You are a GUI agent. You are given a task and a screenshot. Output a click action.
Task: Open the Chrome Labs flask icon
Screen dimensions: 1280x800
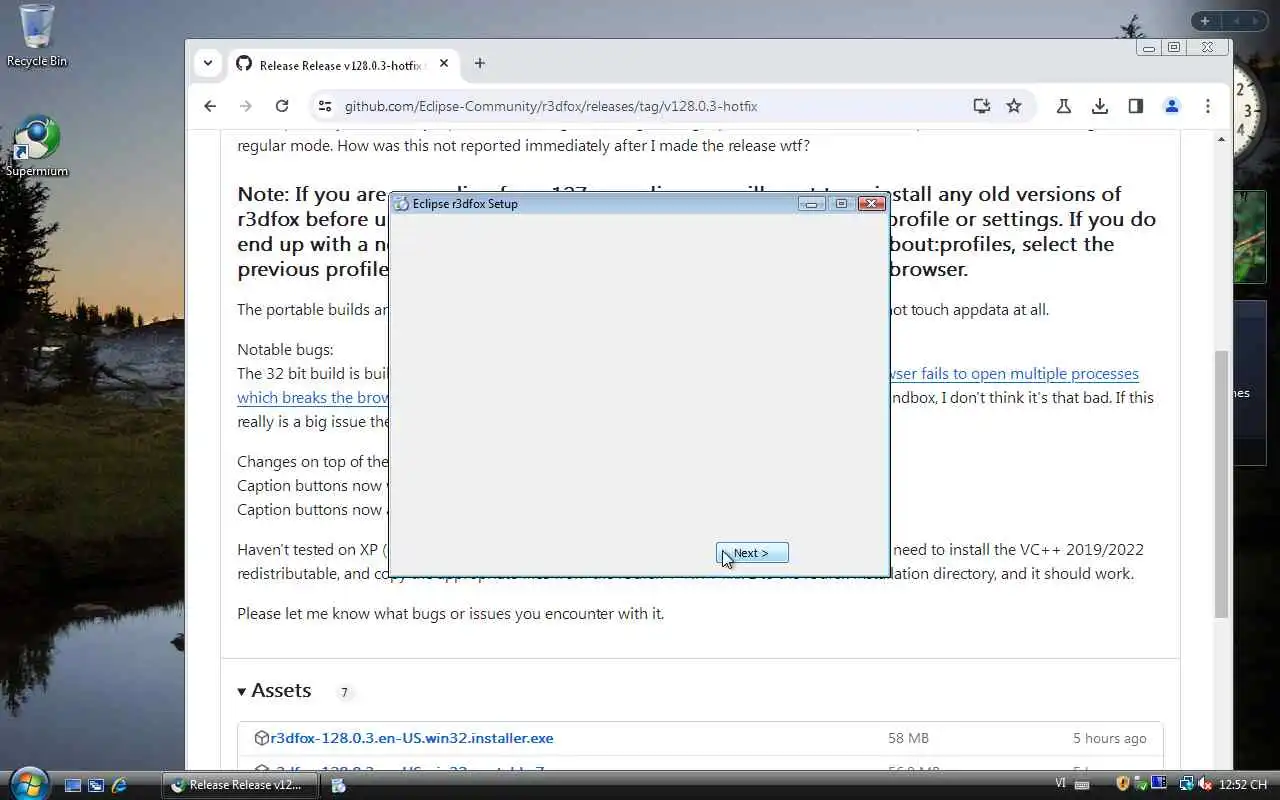[1064, 106]
